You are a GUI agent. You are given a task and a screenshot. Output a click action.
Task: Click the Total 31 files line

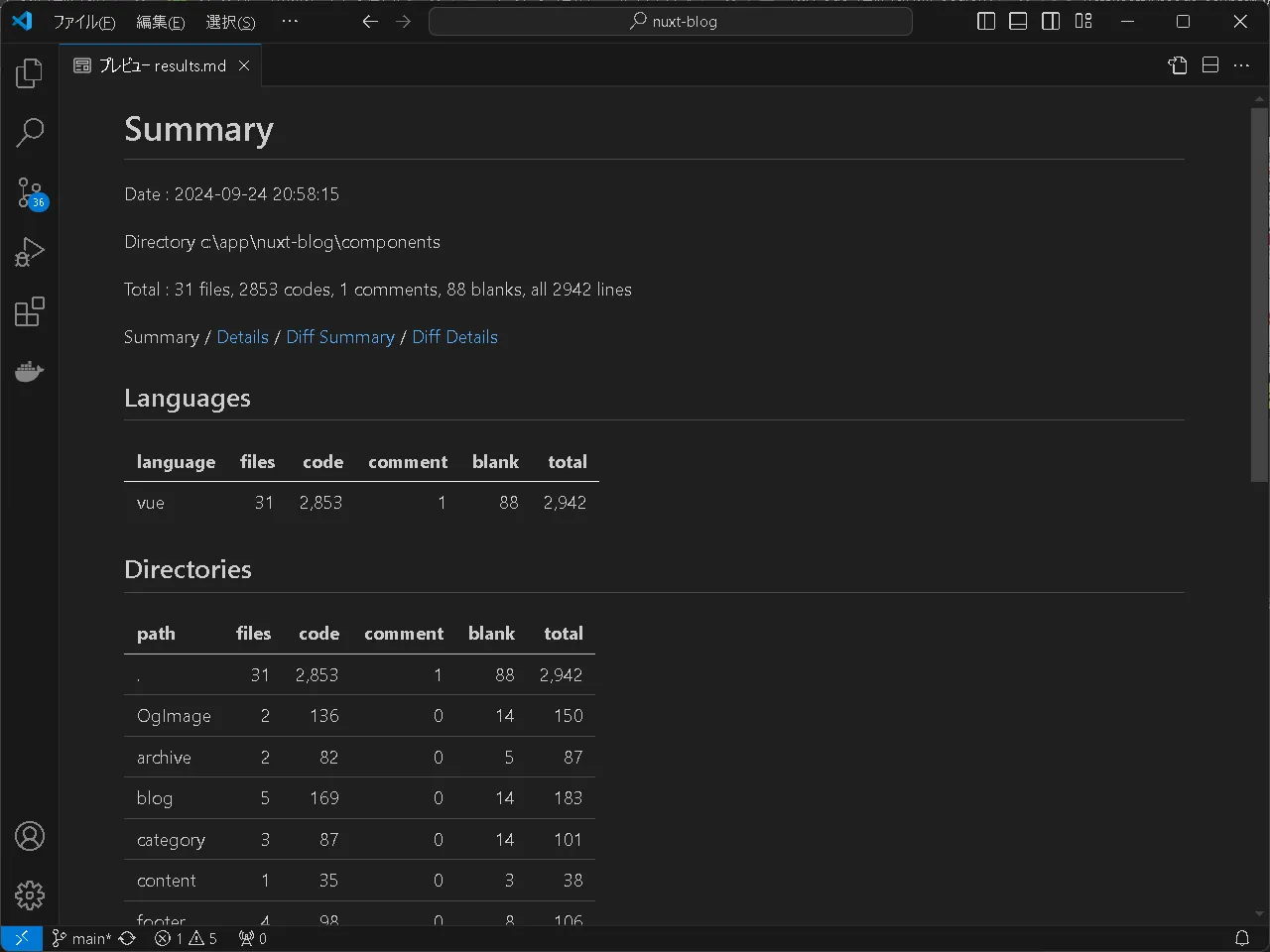[x=378, y=290]
